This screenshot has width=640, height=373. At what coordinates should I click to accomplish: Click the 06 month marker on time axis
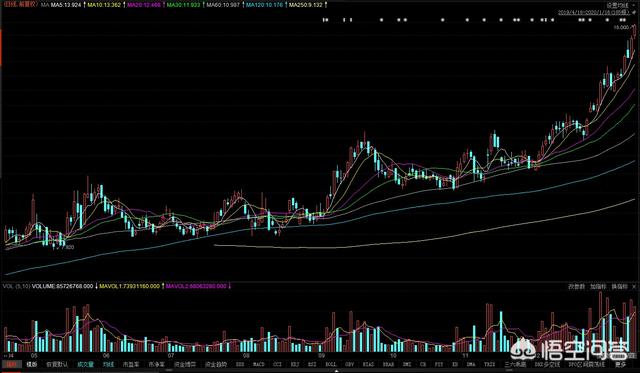pyautogui.click(x=107, y=355)
